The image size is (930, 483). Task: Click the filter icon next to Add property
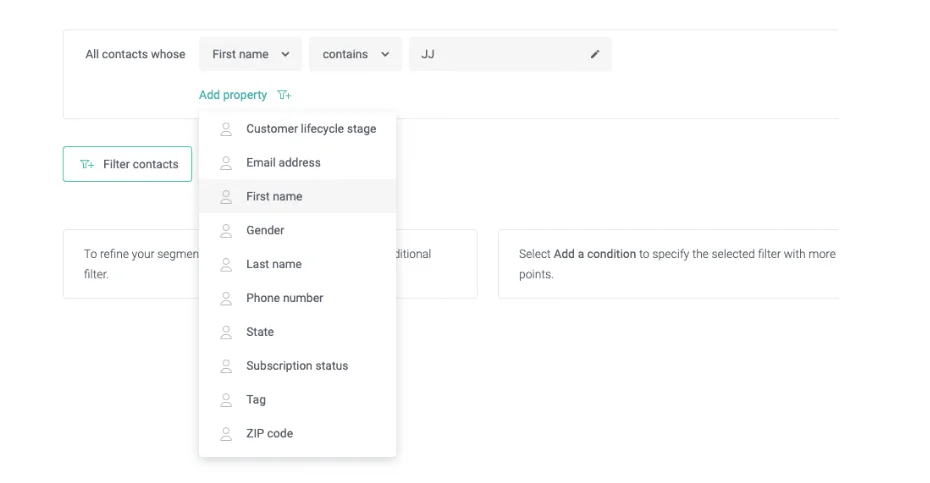point(285,95)
